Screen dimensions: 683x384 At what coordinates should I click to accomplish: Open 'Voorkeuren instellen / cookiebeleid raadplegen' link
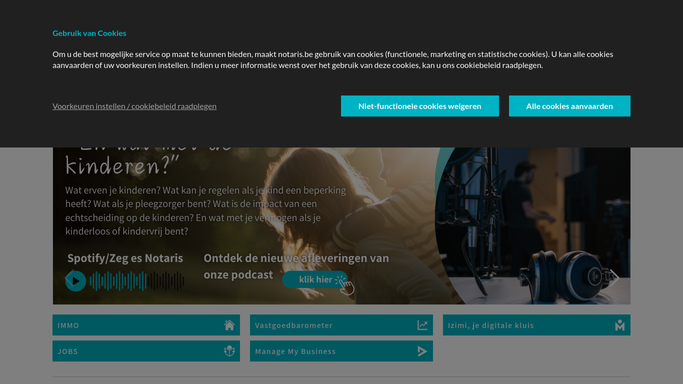[x=134, y=106]
